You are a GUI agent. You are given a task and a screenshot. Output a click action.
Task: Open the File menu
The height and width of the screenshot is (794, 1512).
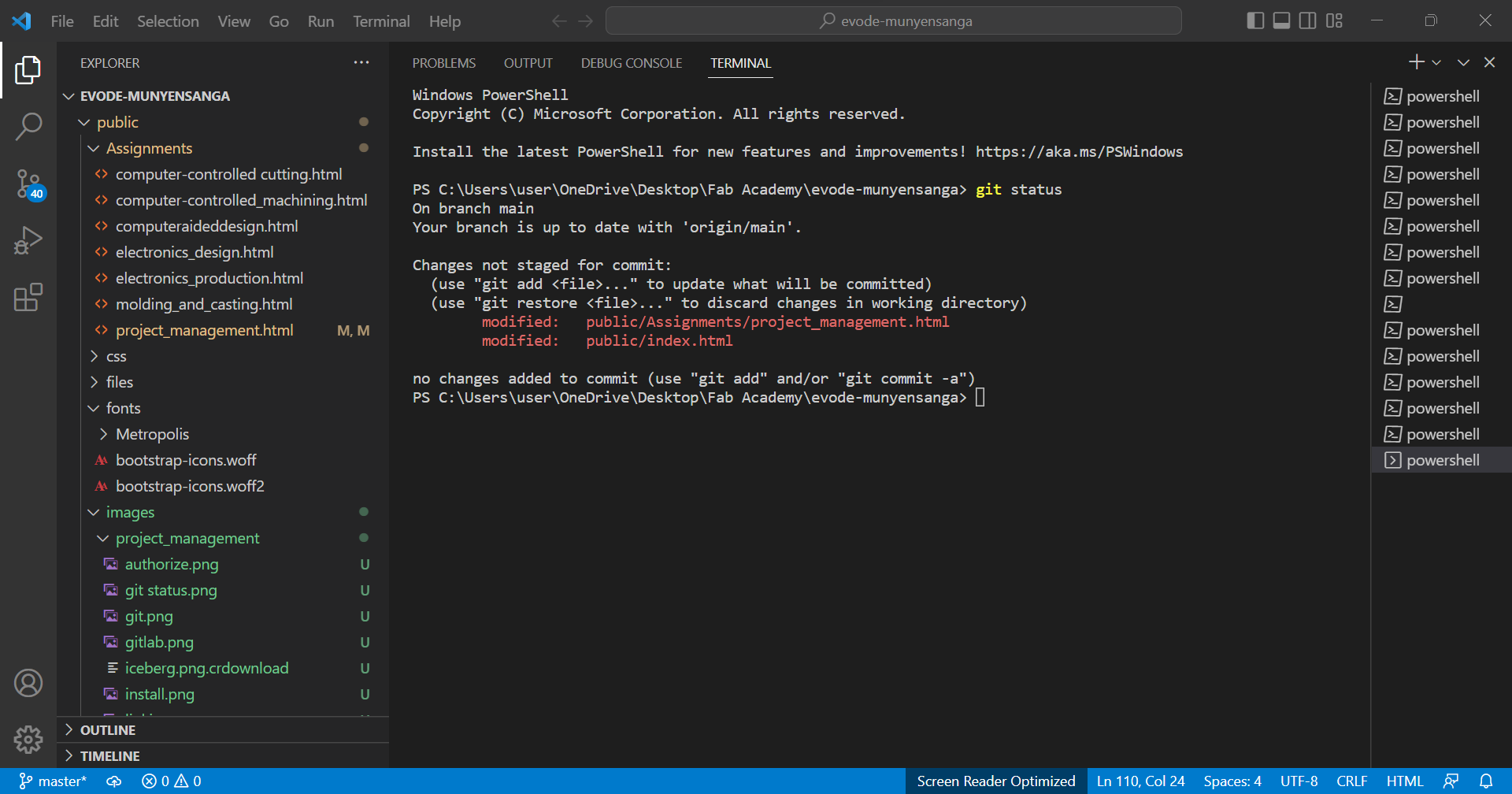62,21
